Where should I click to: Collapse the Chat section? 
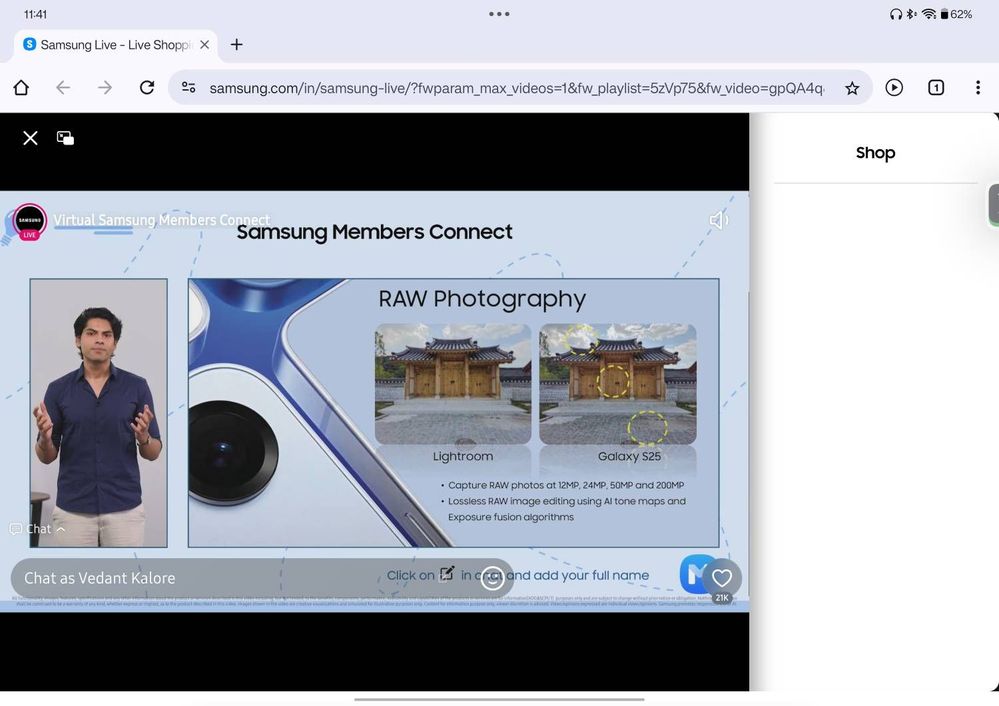point(37,529)
